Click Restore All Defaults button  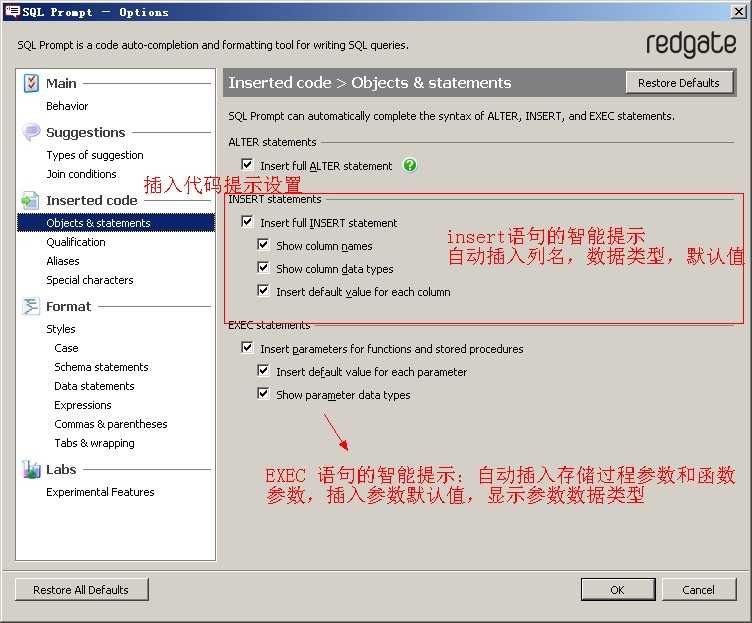(81, 589)
